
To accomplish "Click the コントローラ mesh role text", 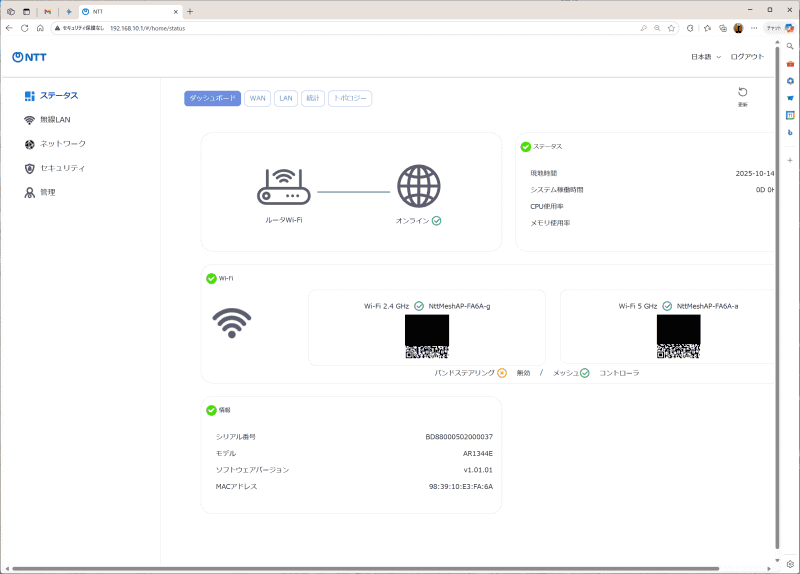I will (619, 373).
